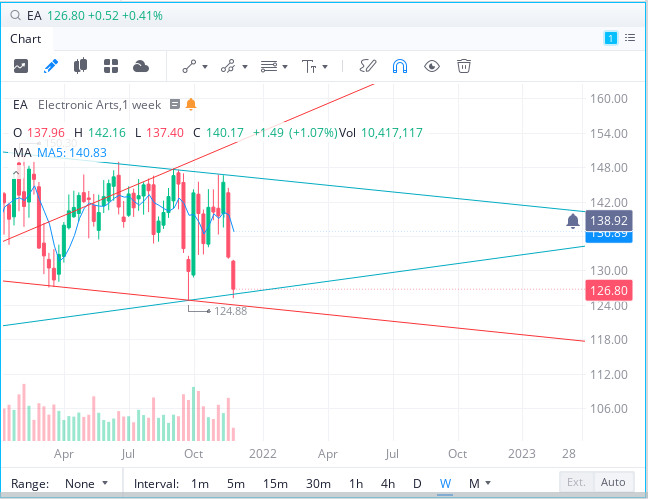Click the MA5: 140.83 indicator label
This screenshot has width=648, height=499.
[72, 153]
